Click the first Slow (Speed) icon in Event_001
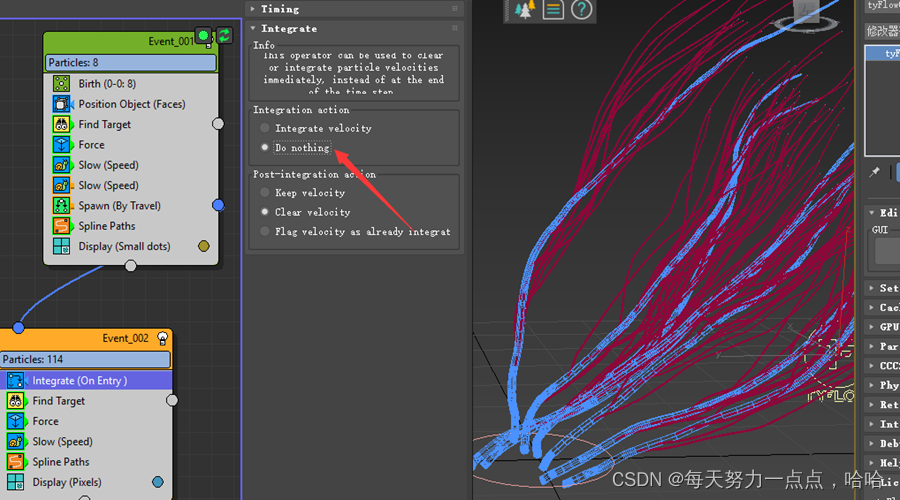 tap(61, 165)
